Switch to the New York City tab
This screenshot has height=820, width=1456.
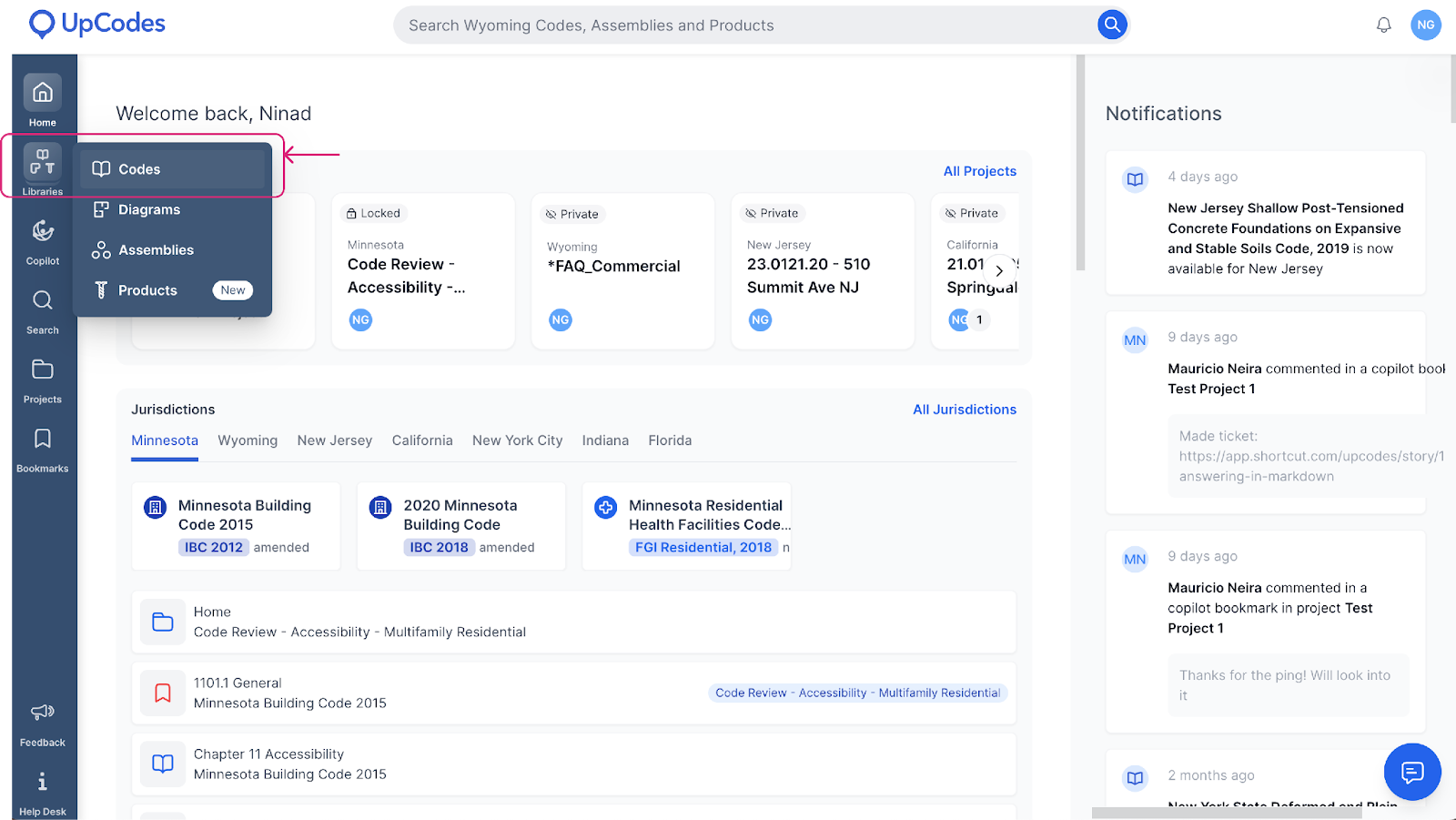[x=518, y=440]
